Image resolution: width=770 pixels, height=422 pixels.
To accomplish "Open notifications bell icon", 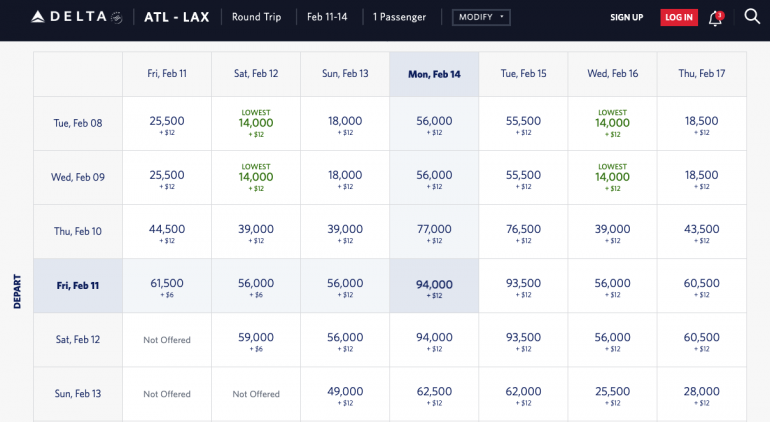I will pos(715,18).
